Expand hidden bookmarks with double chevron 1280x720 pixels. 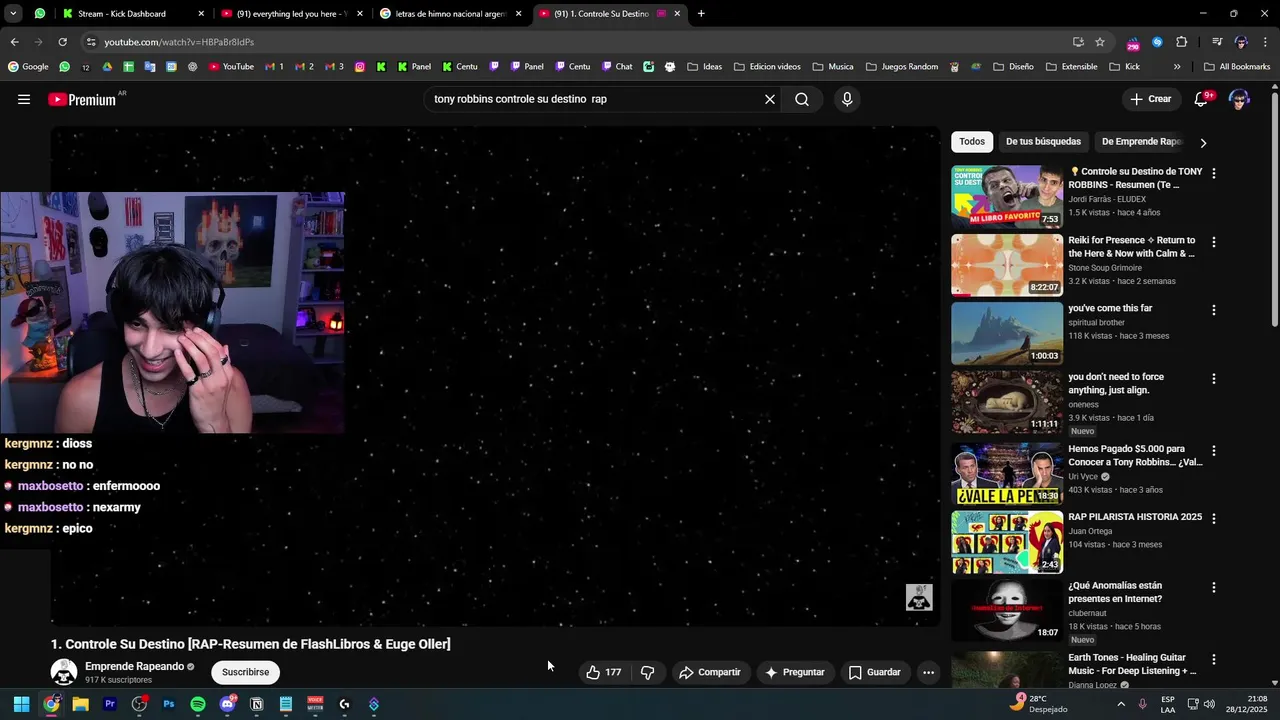click(x=1176, y=67)
